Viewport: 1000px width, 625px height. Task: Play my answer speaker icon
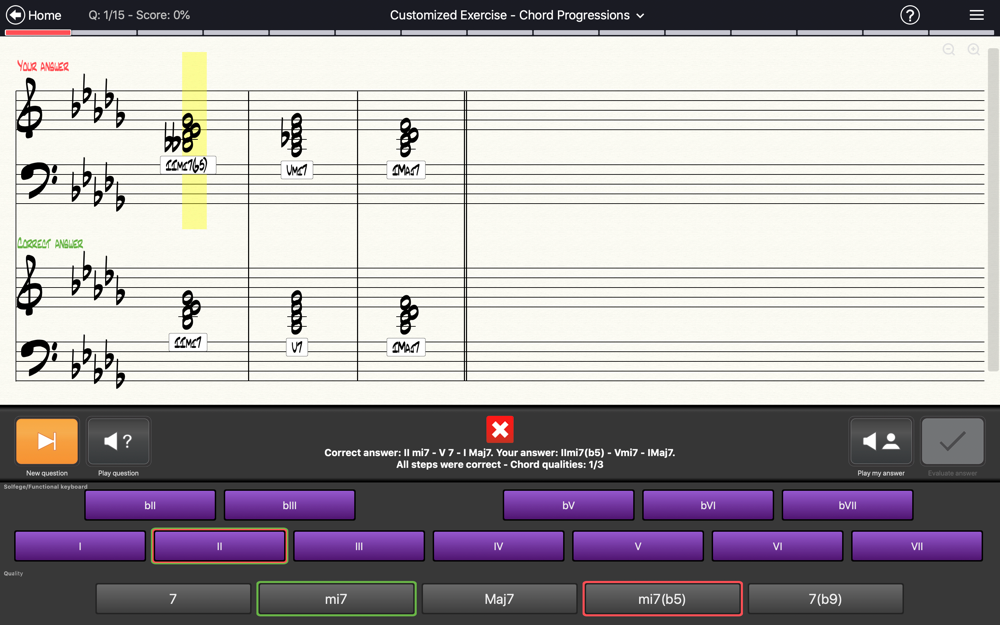[x=881, y=441]
